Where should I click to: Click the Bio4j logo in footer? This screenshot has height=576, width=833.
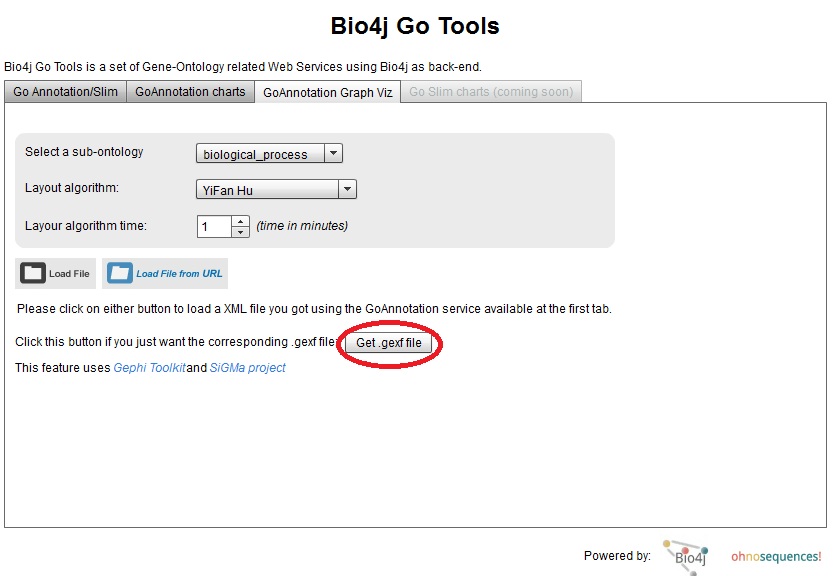coord(686,557)
